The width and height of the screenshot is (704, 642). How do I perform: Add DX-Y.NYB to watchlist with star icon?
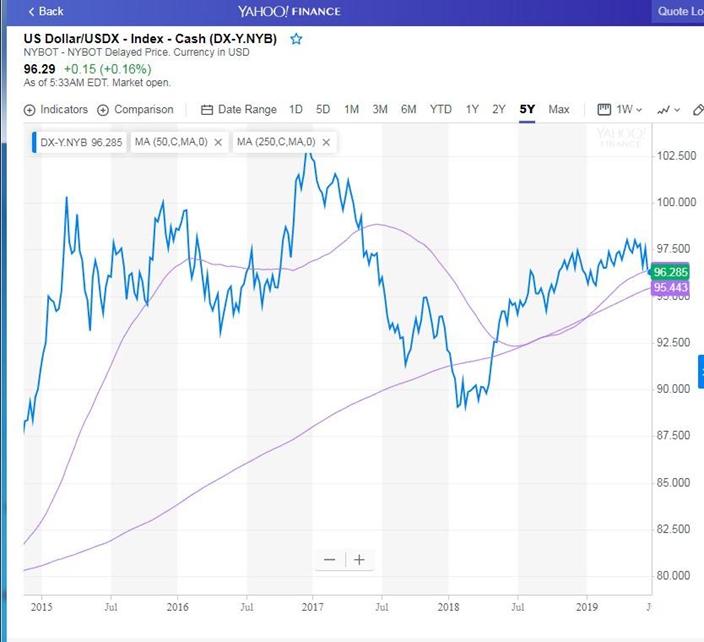(296, 39)
